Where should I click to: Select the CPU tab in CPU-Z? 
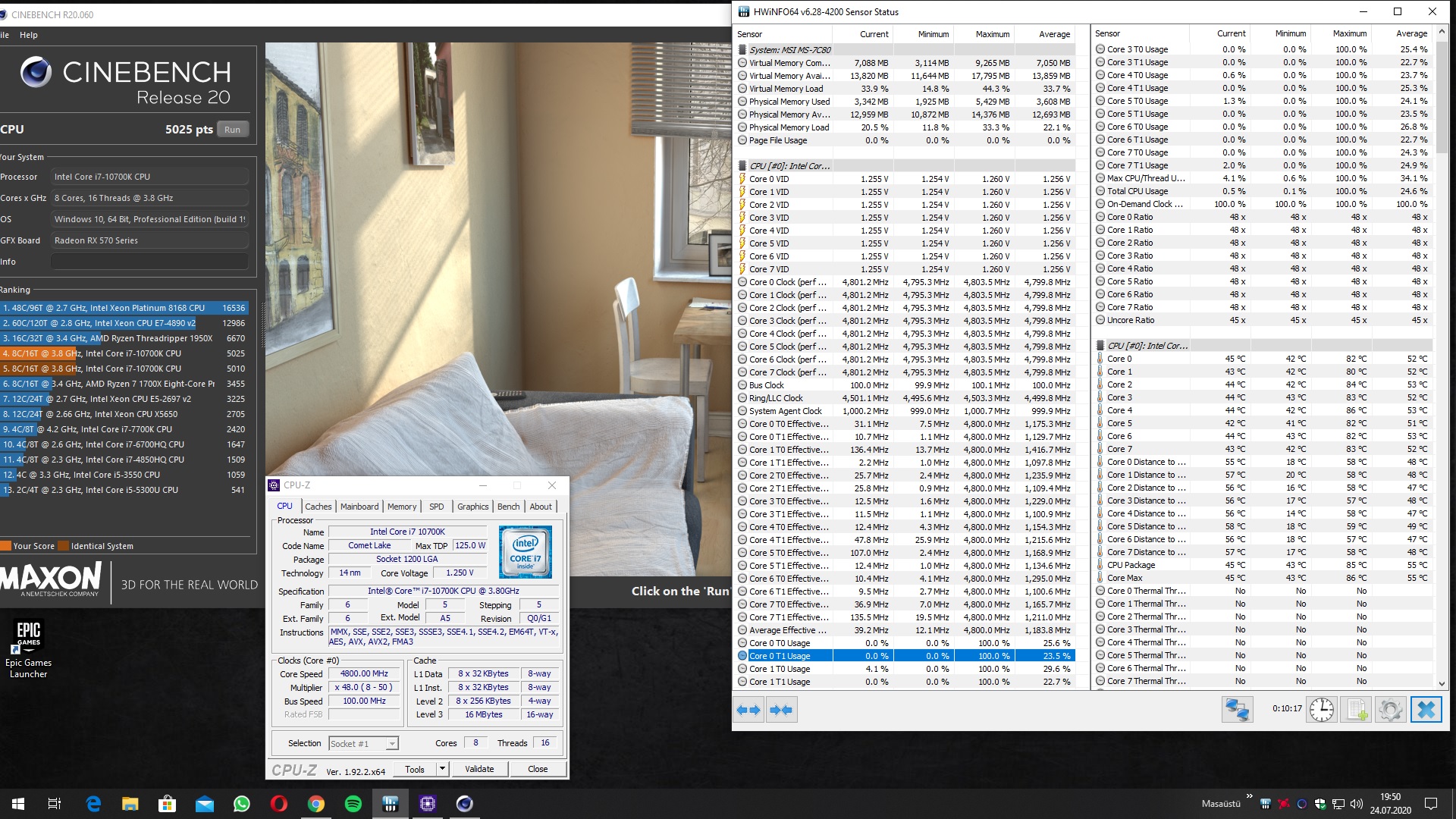pos(285,506)
